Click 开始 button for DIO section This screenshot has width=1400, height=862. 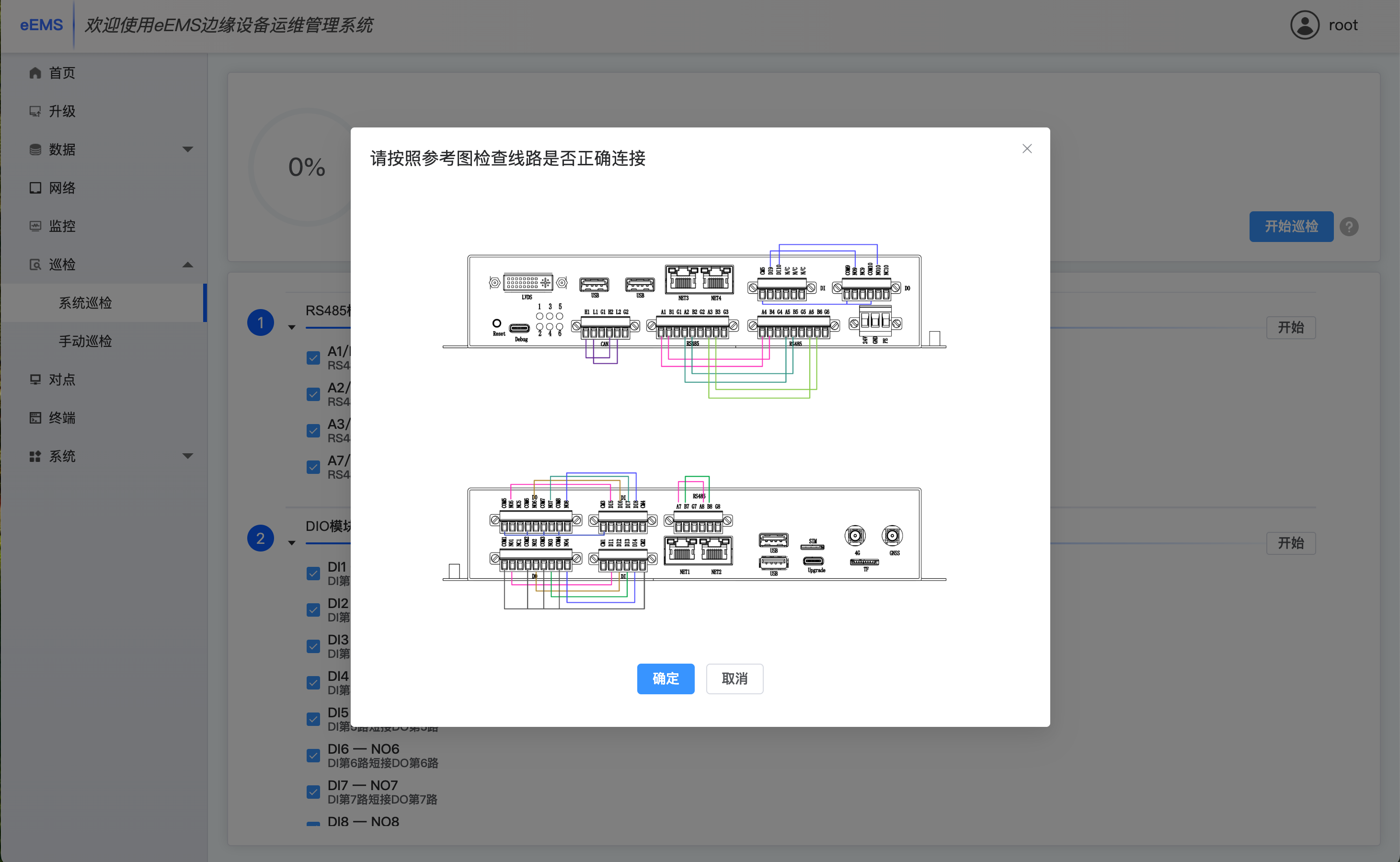tap(1291, 543)
